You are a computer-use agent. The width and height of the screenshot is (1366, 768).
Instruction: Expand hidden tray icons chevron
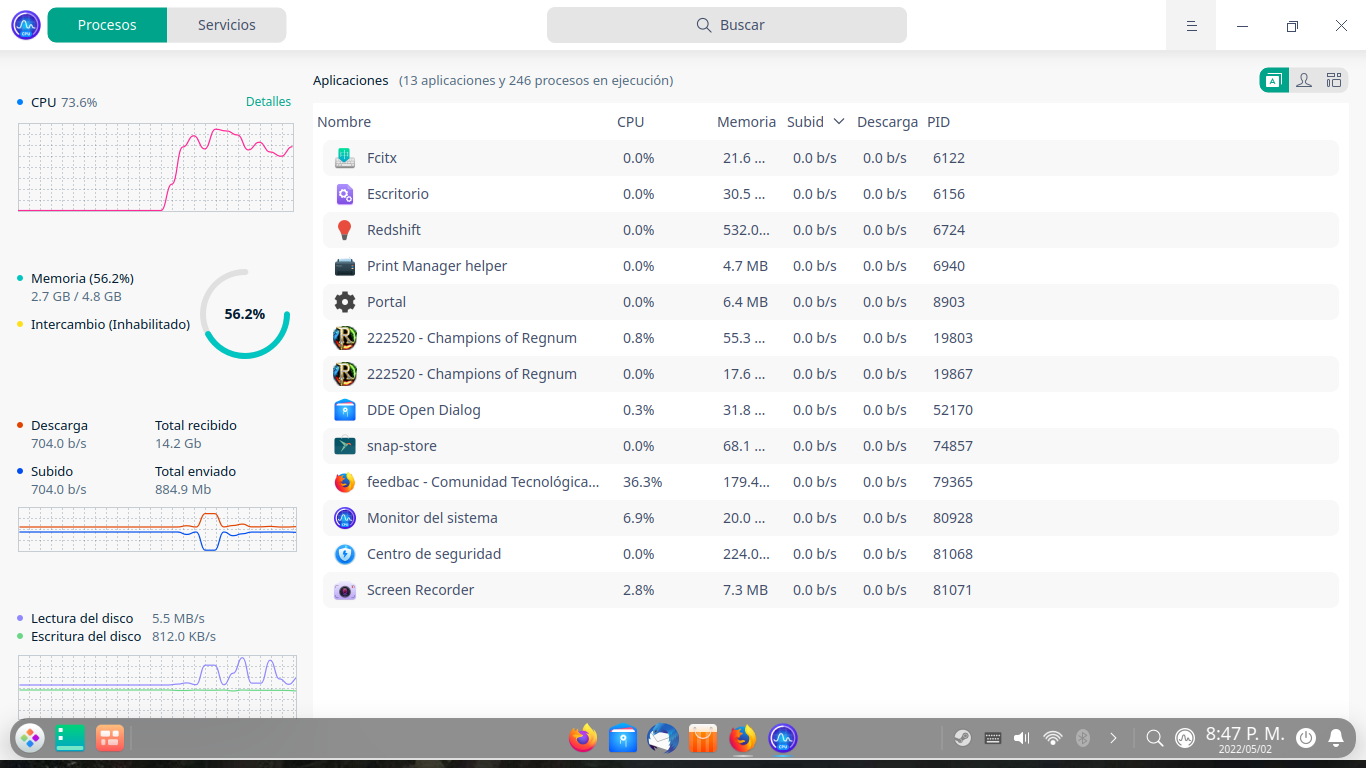click(x=1113, y=738)
